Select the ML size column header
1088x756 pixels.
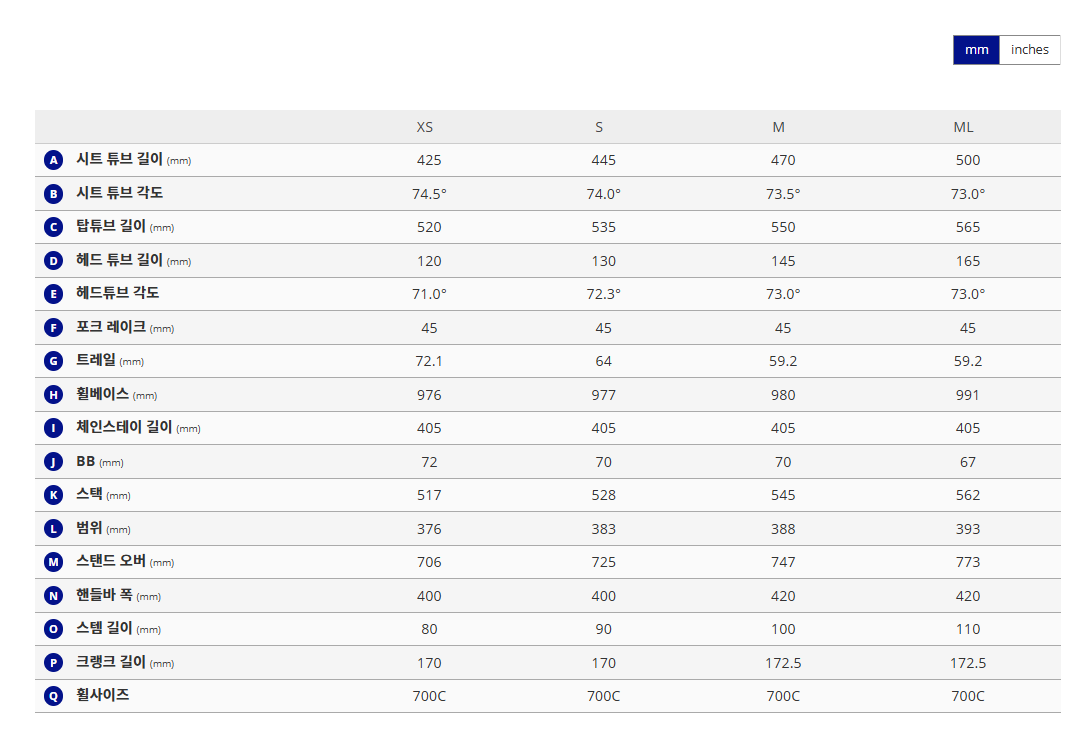[963, 127]
